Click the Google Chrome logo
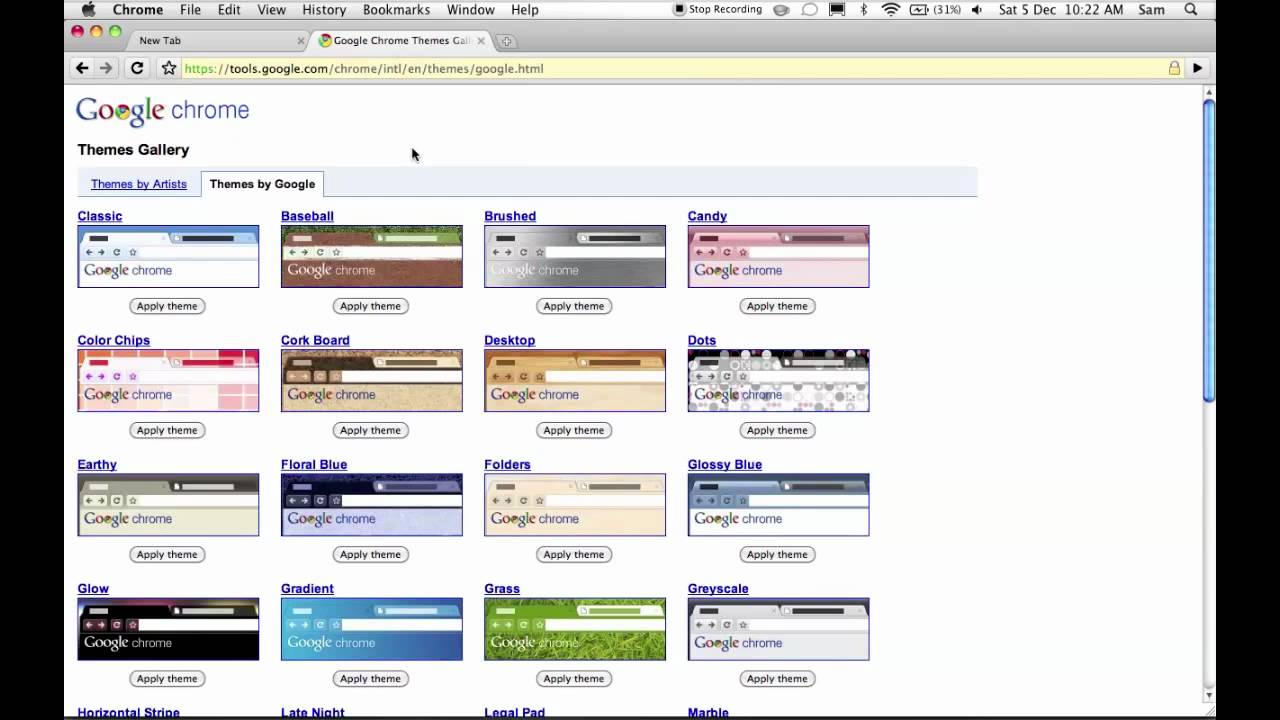This screenshot has height=720, width=1280. tap(163, 111)
